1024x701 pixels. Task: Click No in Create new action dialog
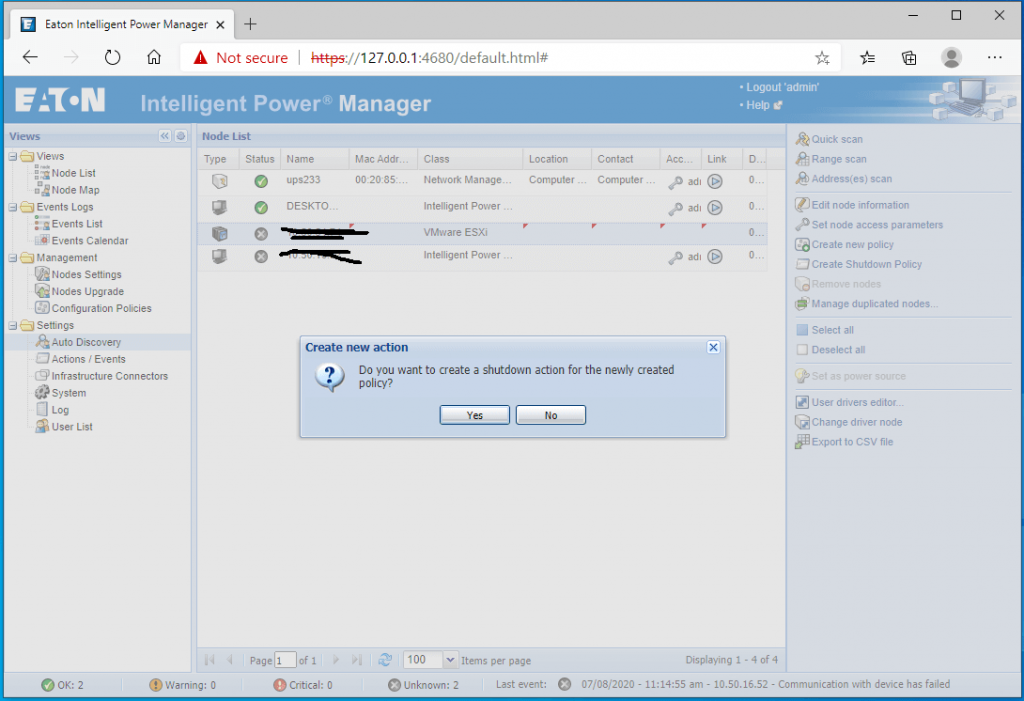coord(551,415)
